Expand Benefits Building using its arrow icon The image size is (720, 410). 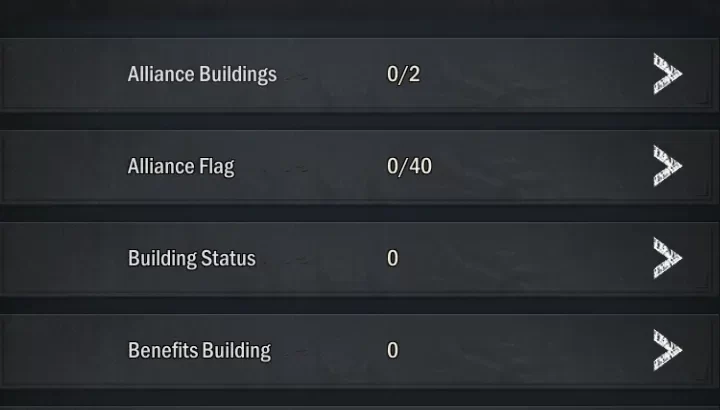click(x=667, y=350)
